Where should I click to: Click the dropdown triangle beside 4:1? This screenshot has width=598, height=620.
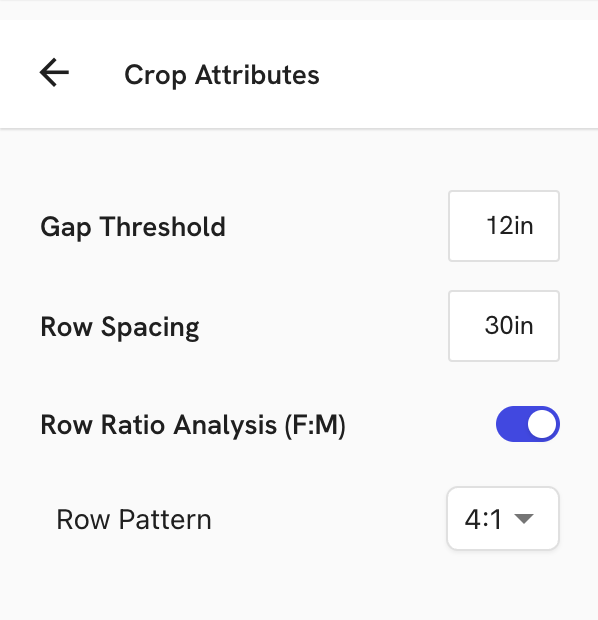524,518
